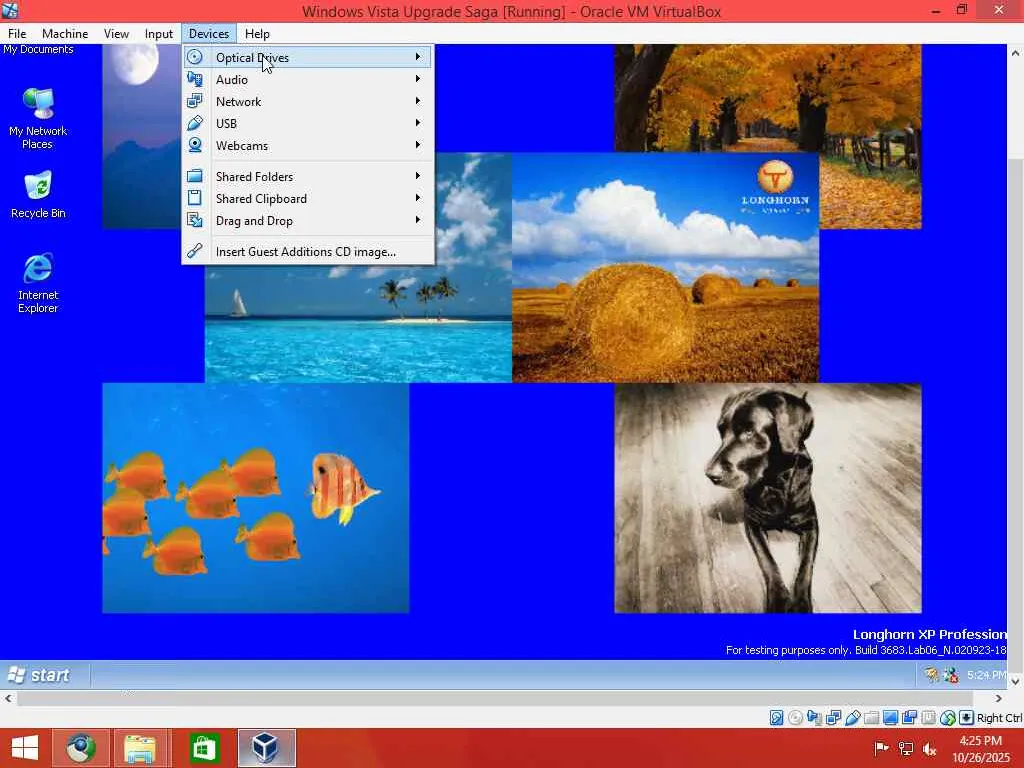Select the My Documents desktop label

point(38,50)
